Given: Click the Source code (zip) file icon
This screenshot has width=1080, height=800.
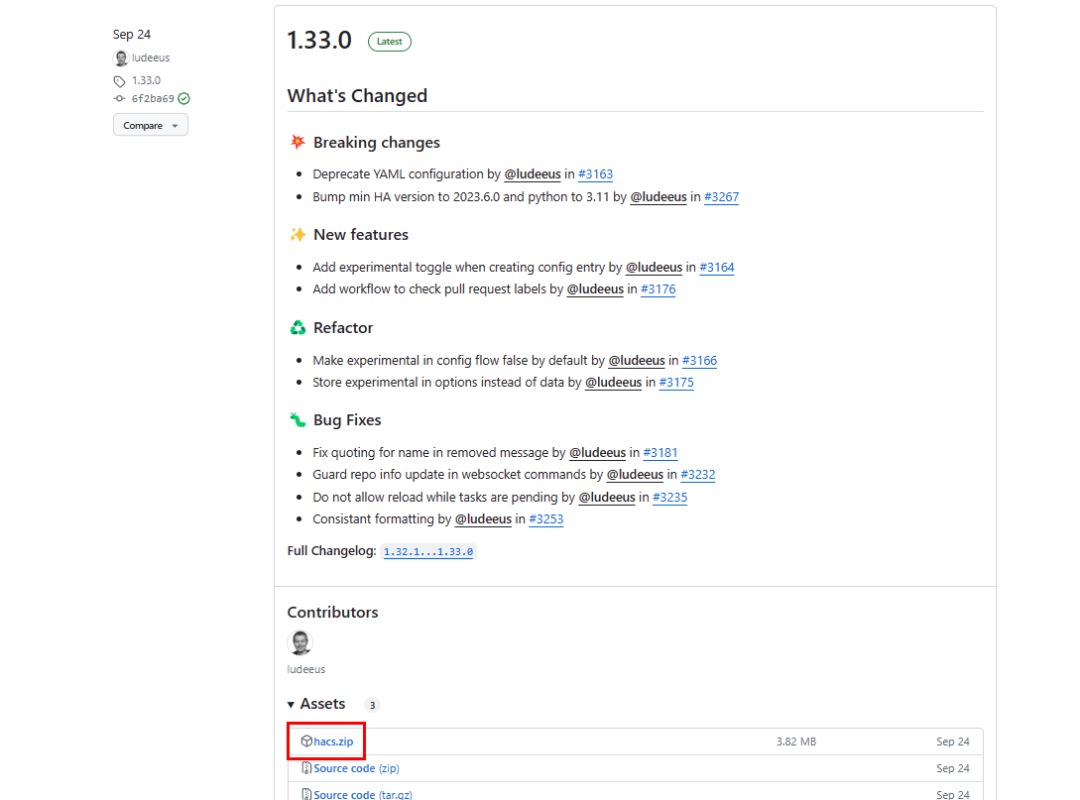Looking at the screenshot, I should pyautogui.click(x=307, y=768).
